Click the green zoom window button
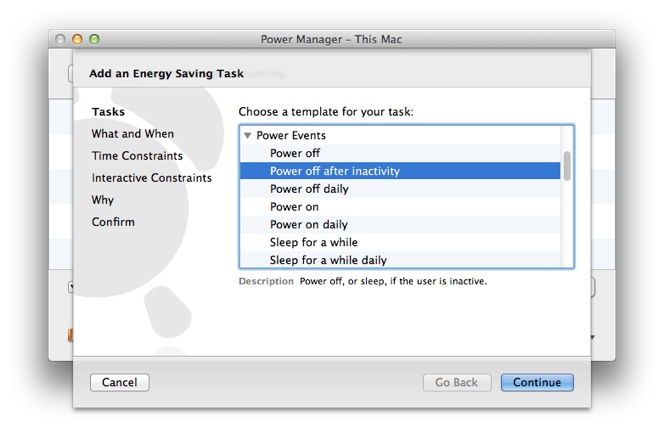 point(94,39)
